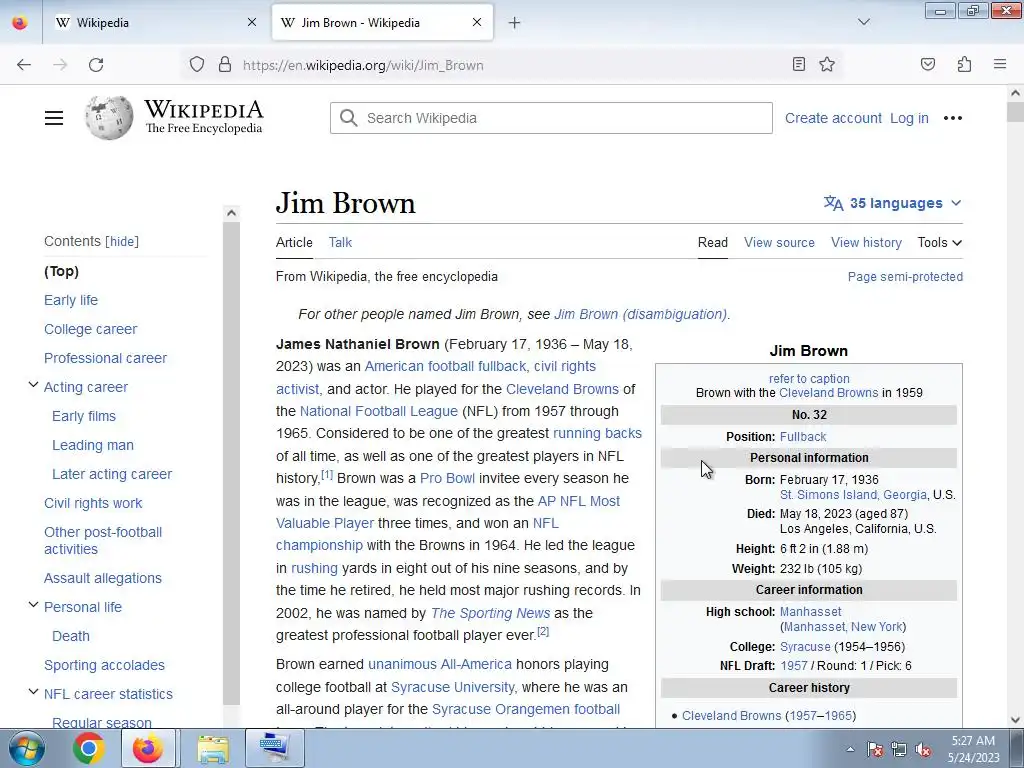Open the Tools dropdown
This screenshot has width=1024, height=768.
(939, 242)
